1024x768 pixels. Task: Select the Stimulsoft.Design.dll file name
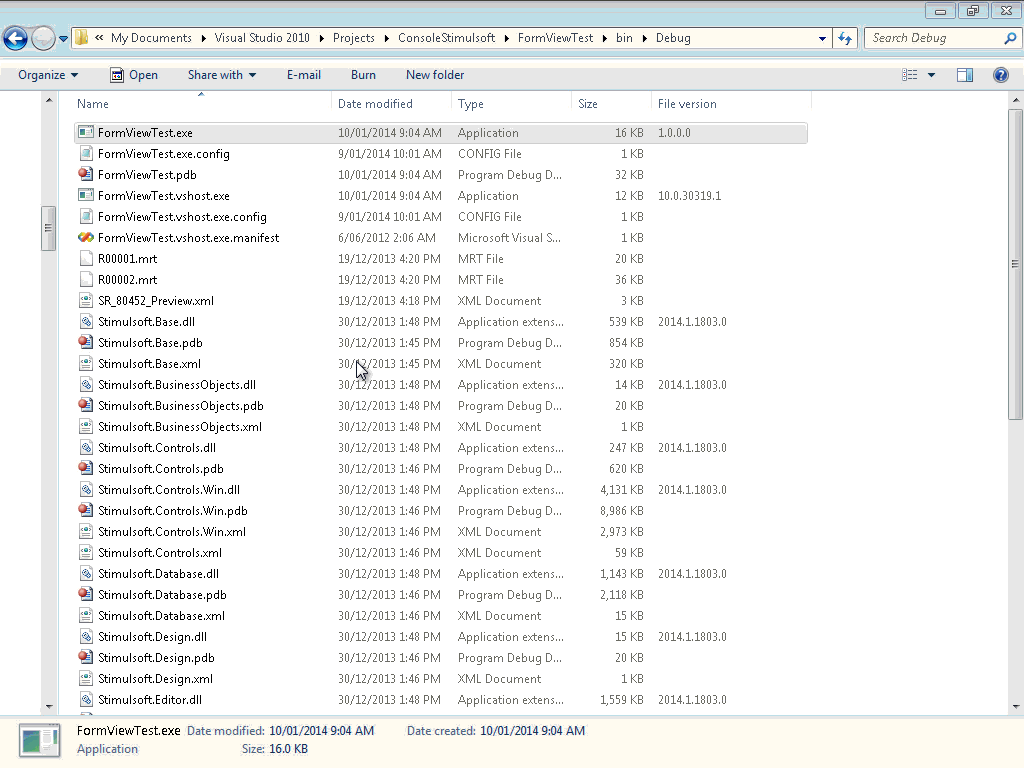152,637
